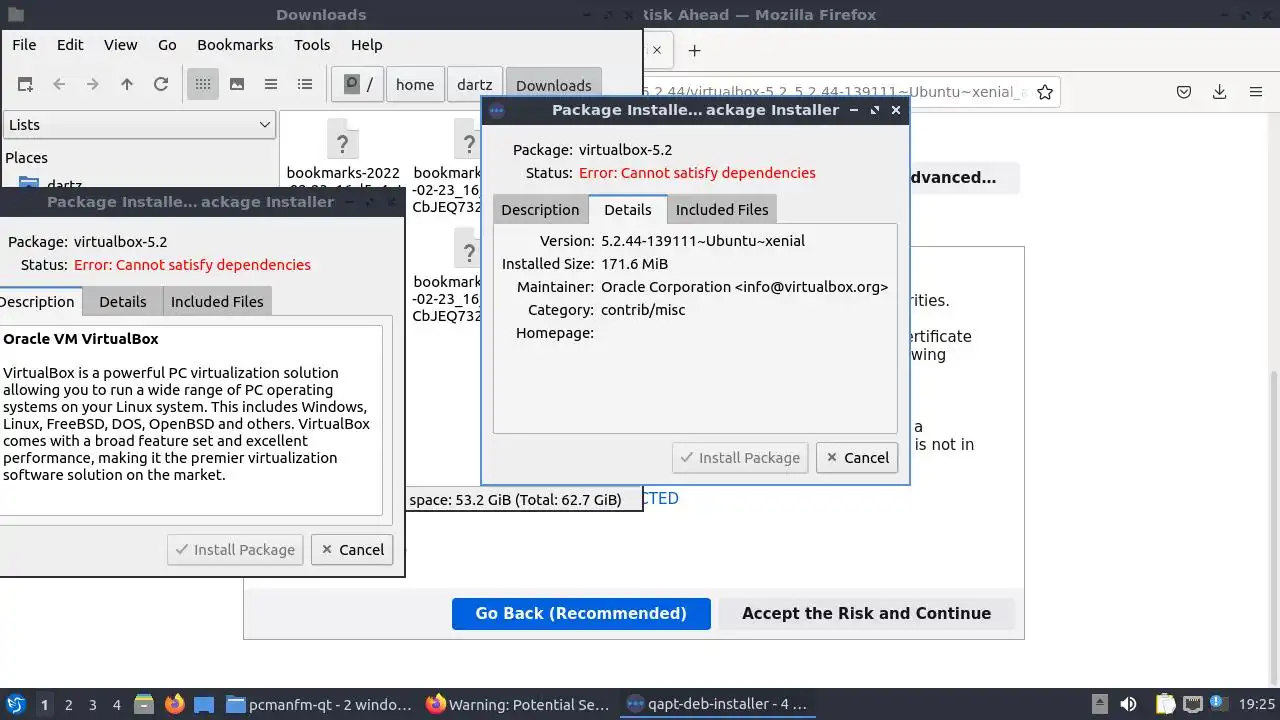Click the removable media eject tray icon

(x=1099, y=705)
